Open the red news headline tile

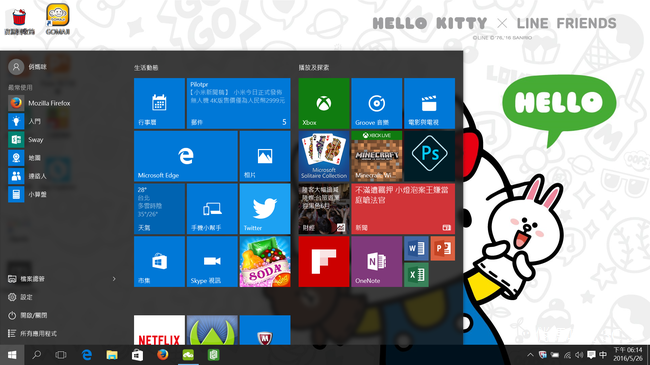point(403,209)
